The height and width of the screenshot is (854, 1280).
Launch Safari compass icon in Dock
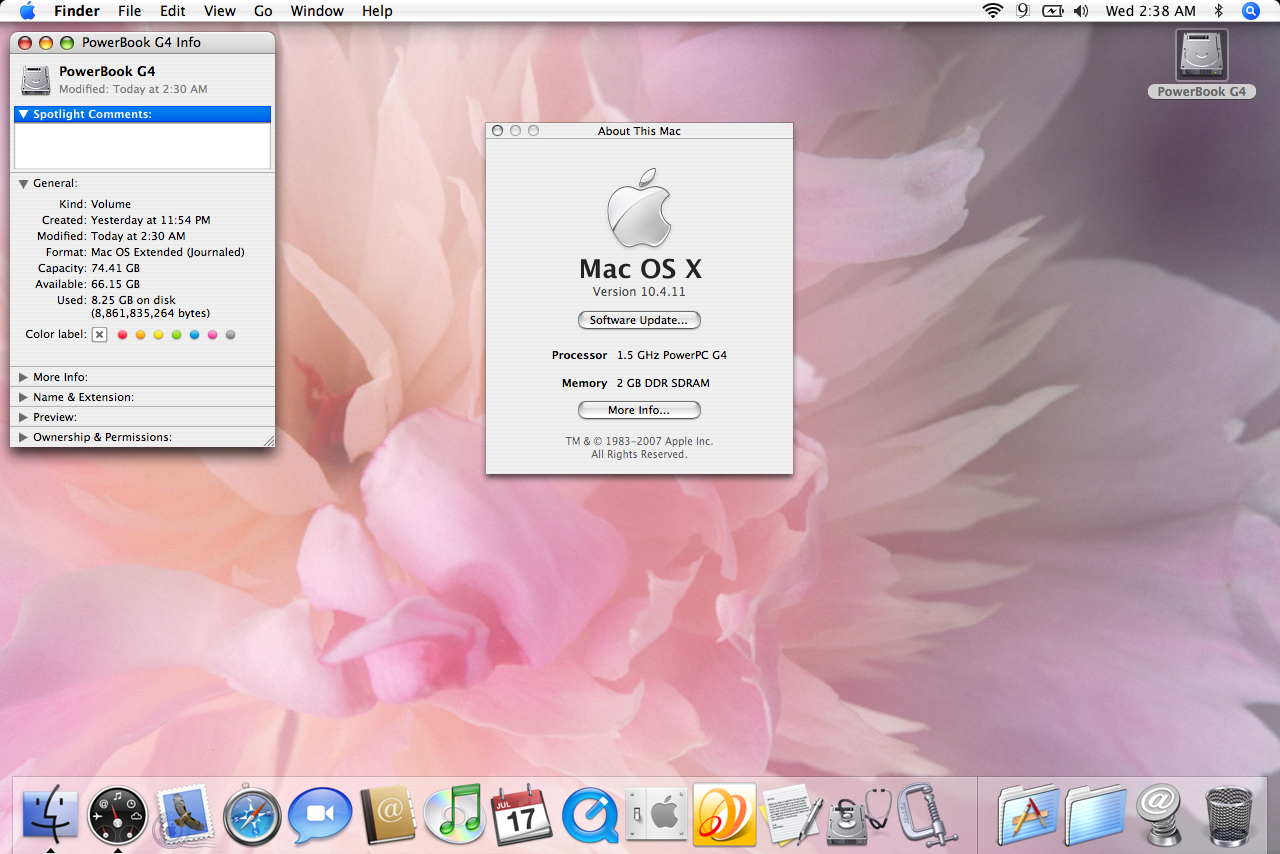click(x=252, y=815)
